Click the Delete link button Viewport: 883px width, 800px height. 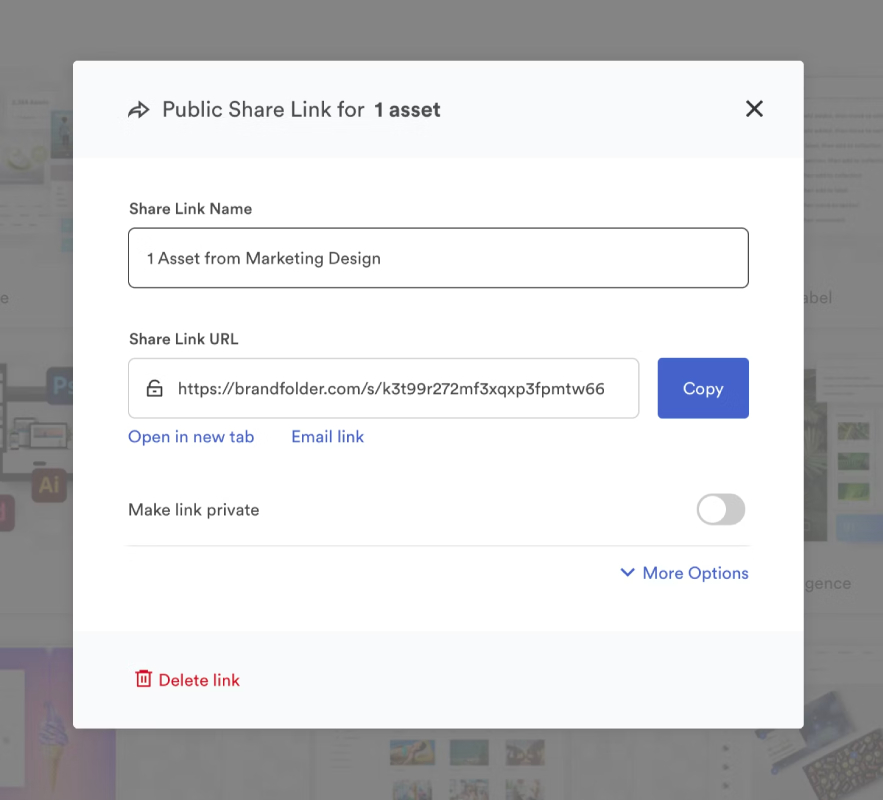click(x=188, y=680)
